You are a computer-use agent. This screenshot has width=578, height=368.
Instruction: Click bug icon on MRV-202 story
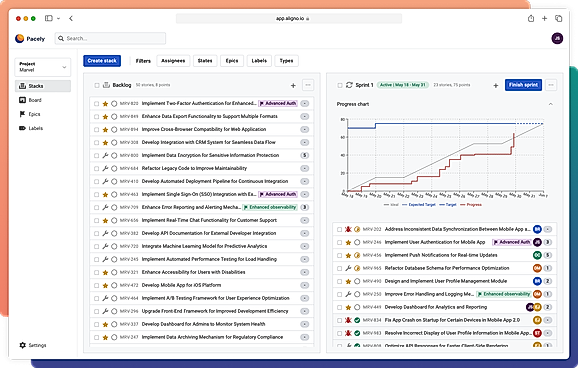348,229
